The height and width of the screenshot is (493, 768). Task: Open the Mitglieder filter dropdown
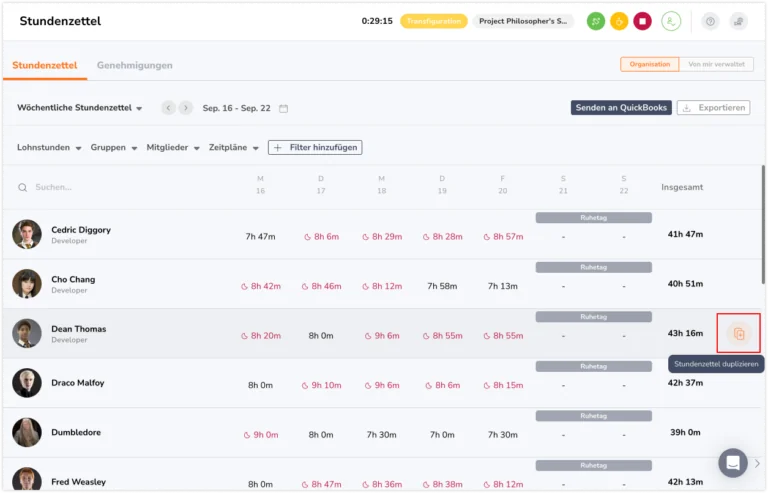tap(173, 147)
